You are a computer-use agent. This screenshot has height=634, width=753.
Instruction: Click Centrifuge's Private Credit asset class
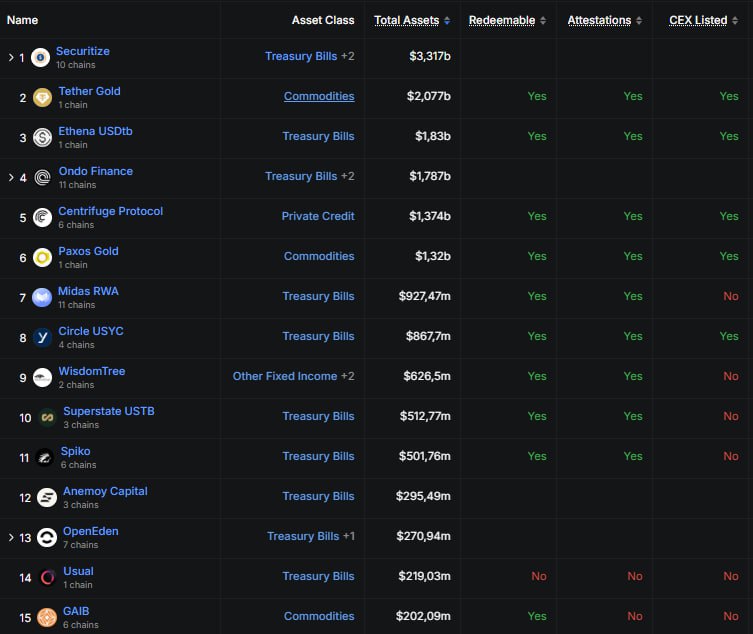(318, 216)
